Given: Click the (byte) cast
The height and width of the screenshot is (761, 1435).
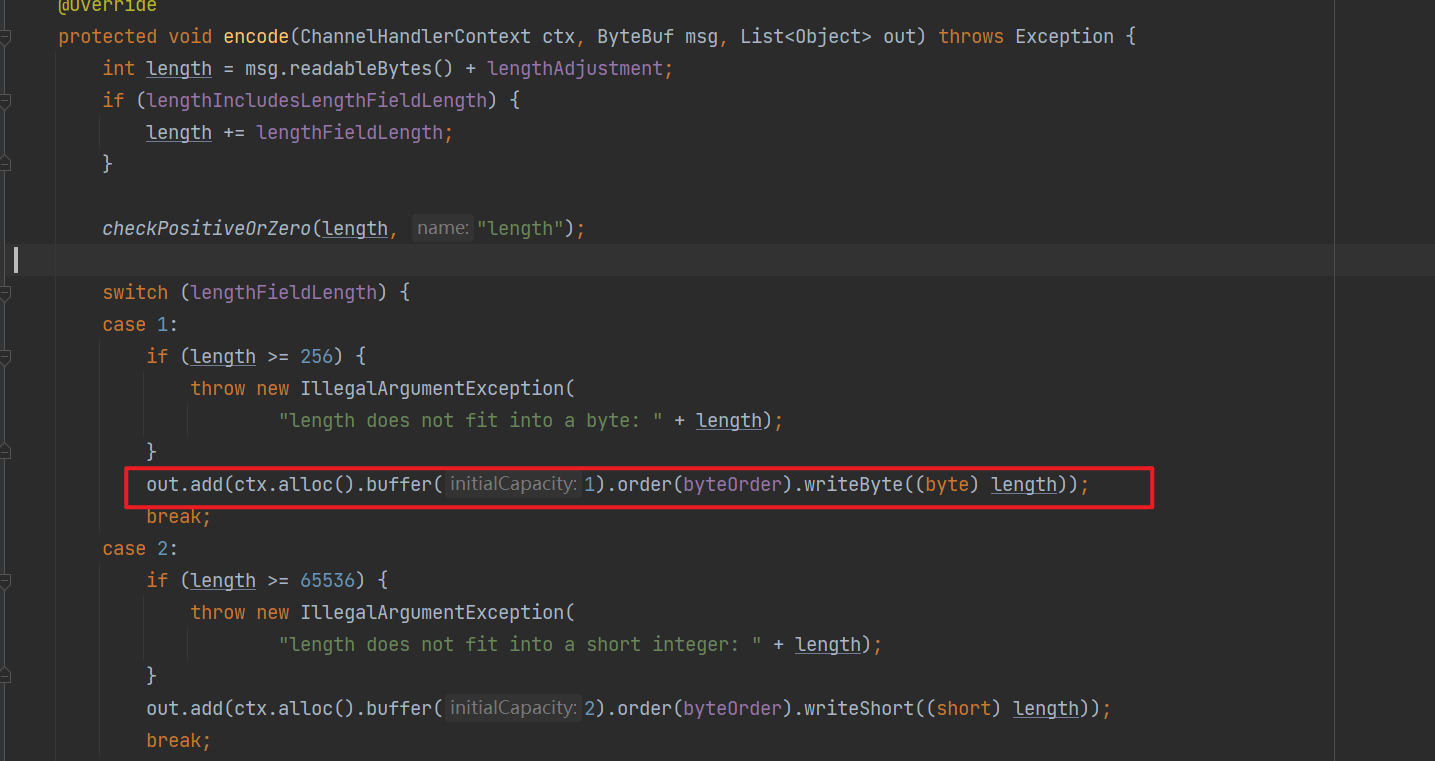Looking at the screenshot, I should click(x=947, y=485).
